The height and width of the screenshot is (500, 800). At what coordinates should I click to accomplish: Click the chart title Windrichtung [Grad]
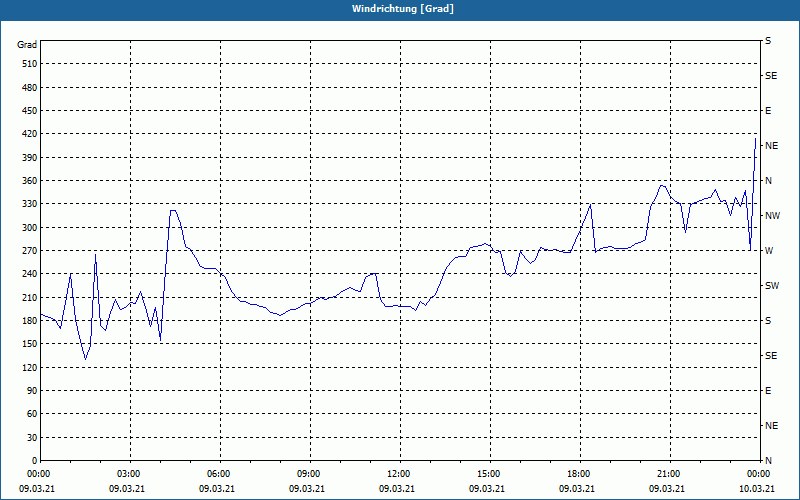coord(403,9)
